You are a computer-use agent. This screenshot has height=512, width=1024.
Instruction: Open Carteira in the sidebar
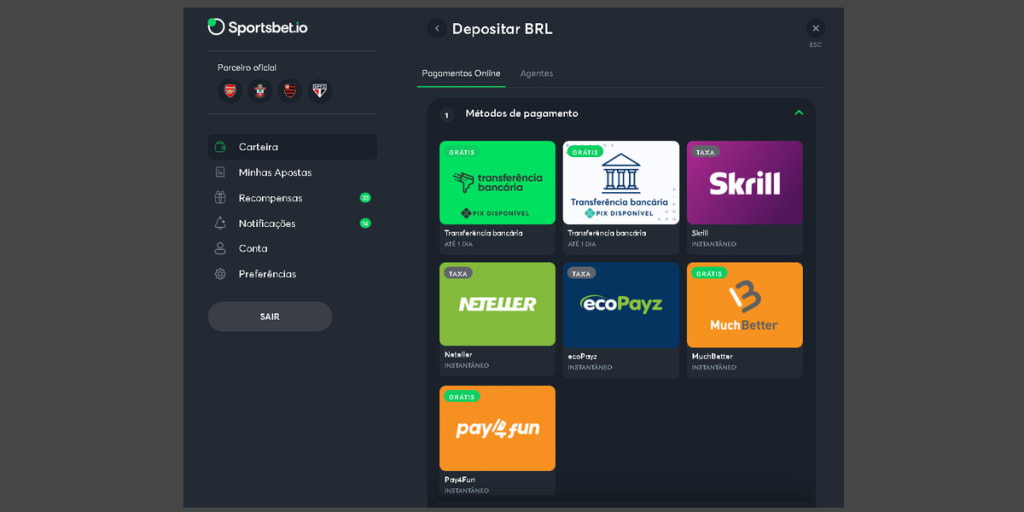coord(292,147)
